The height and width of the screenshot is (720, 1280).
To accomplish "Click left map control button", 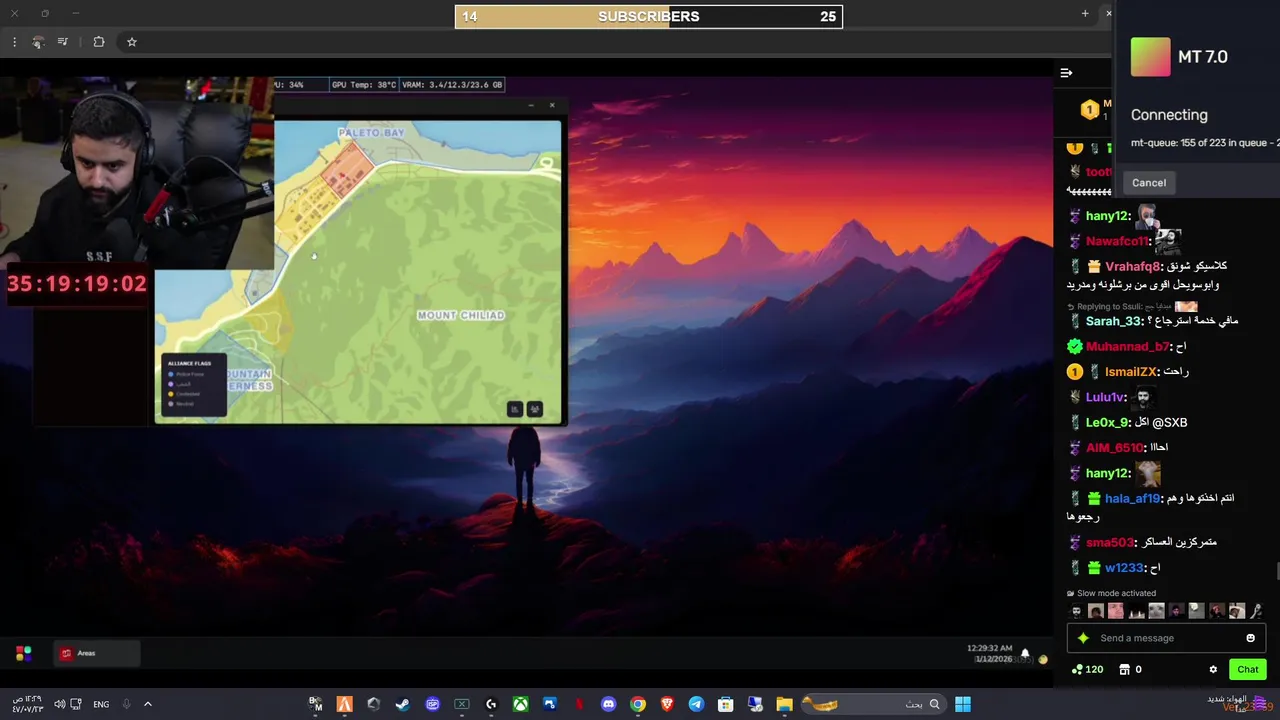I will [x=514, y=408].
